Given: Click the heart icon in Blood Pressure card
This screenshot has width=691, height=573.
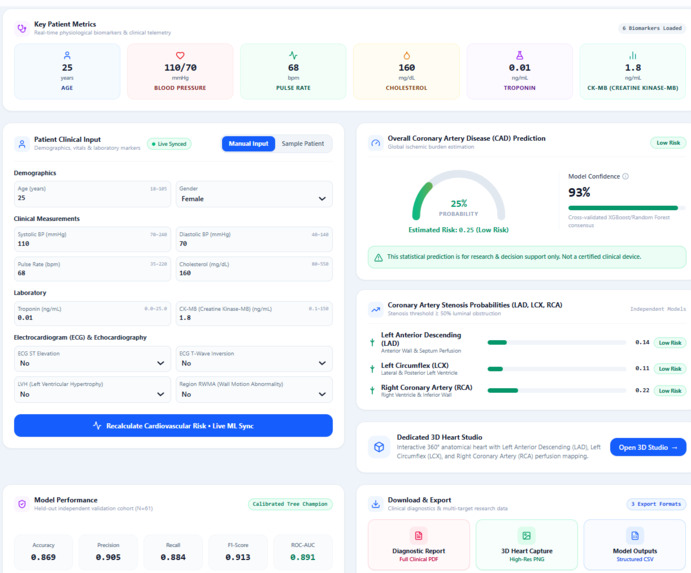Looking at the screenshot, I should point(180,55).
